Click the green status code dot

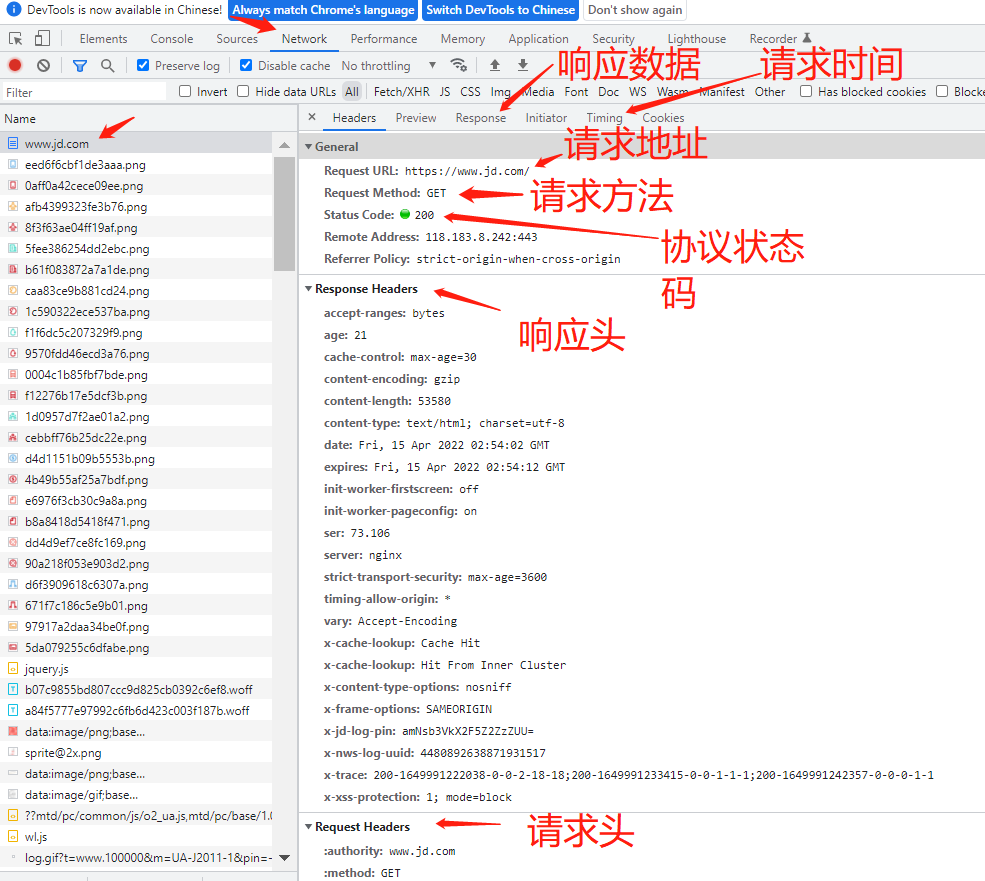coord(405,214)
